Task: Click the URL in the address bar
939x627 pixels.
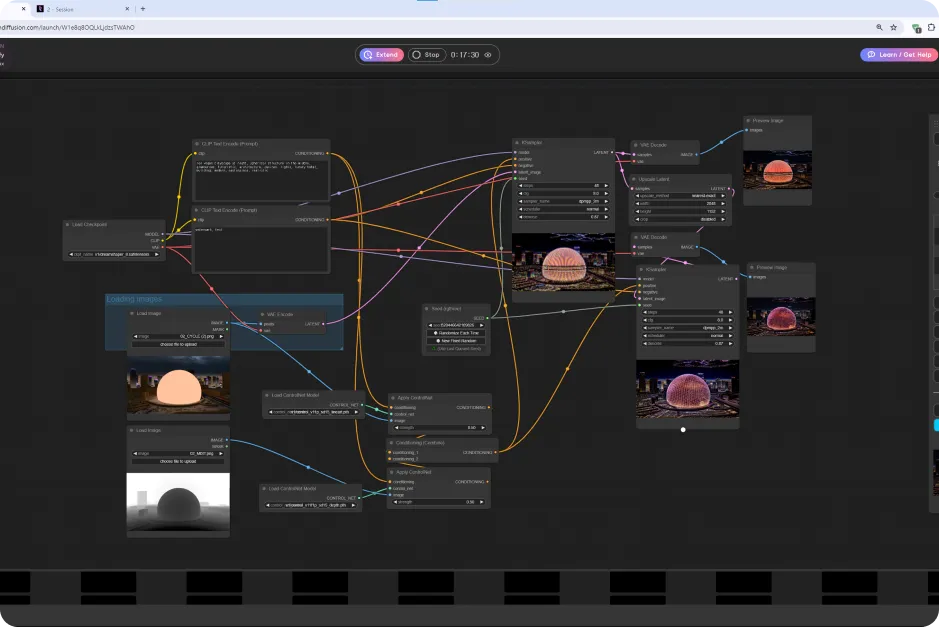Action: [x=67, y=27]
